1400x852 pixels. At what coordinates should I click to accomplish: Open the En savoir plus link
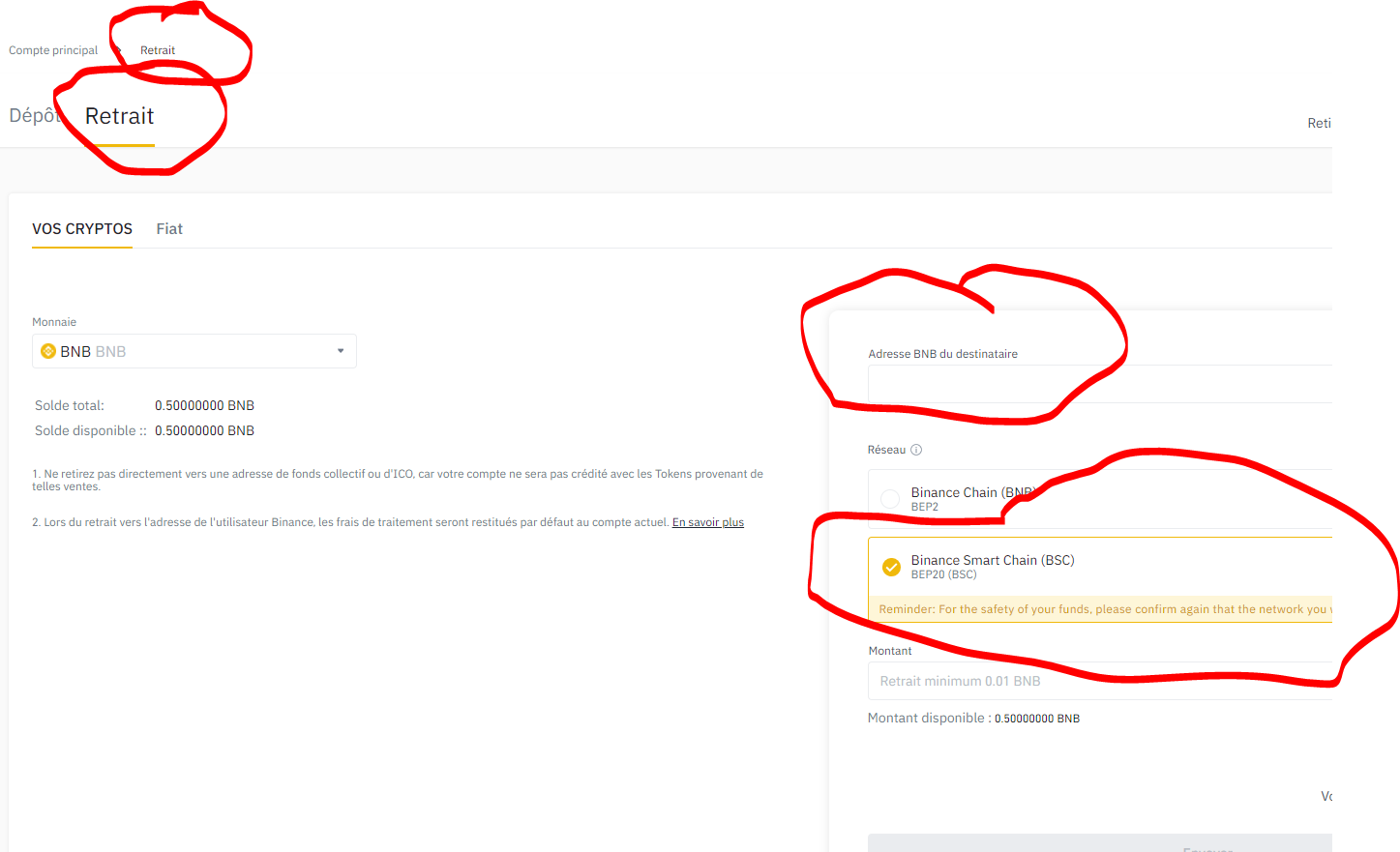coord(707,522)
